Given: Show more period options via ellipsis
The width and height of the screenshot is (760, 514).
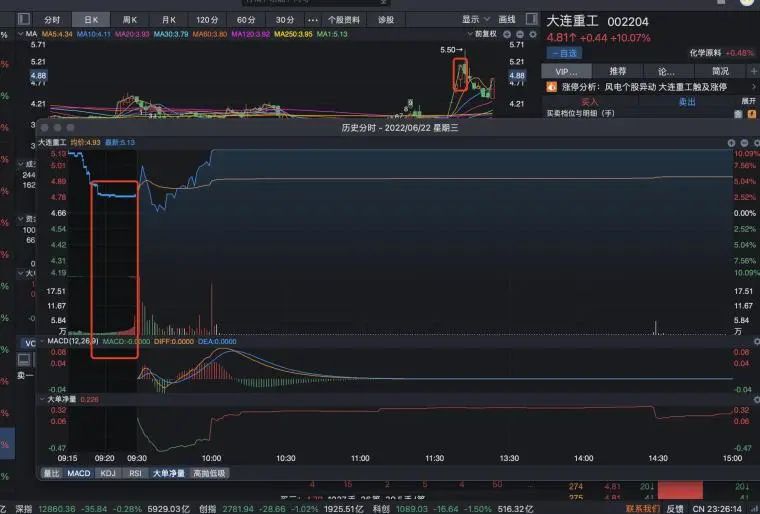Looking at the screenshot, I should [x=313, y=20].
